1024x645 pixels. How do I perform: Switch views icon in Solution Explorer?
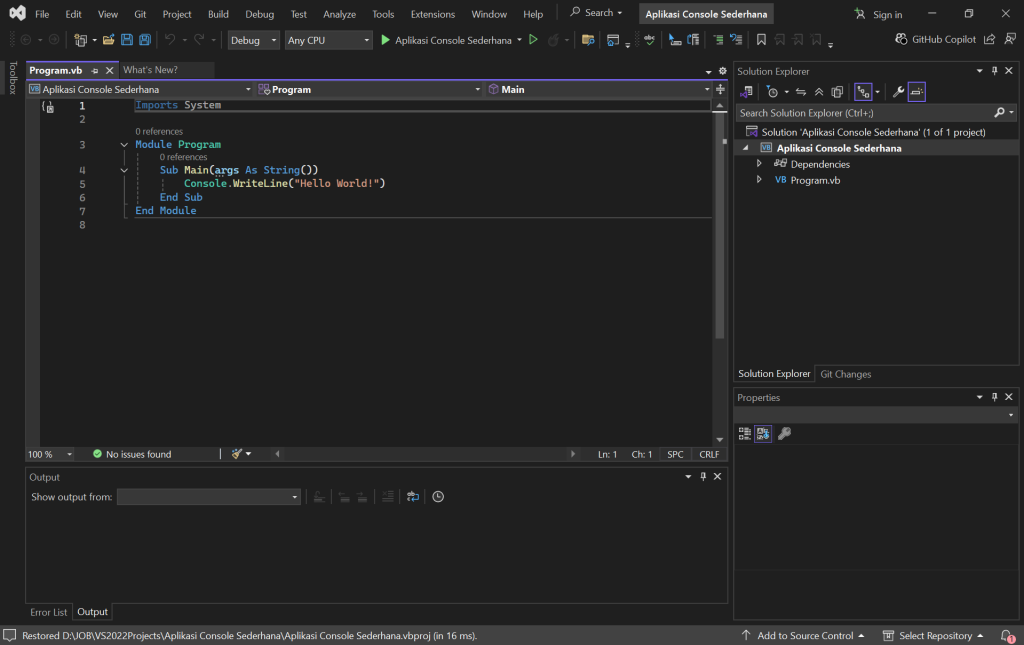pyautogui.click(x=746, y=92)
